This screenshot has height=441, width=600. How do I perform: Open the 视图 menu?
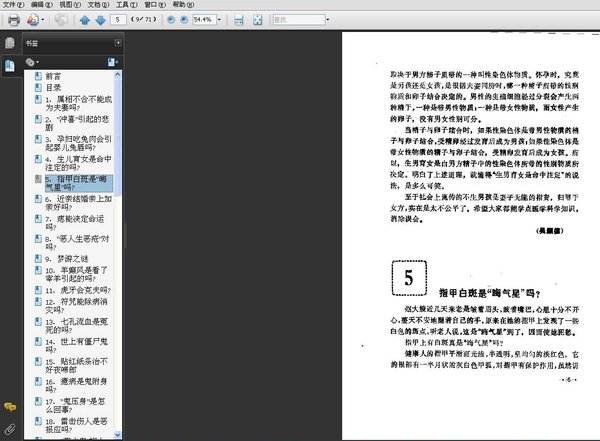(70, 5)
